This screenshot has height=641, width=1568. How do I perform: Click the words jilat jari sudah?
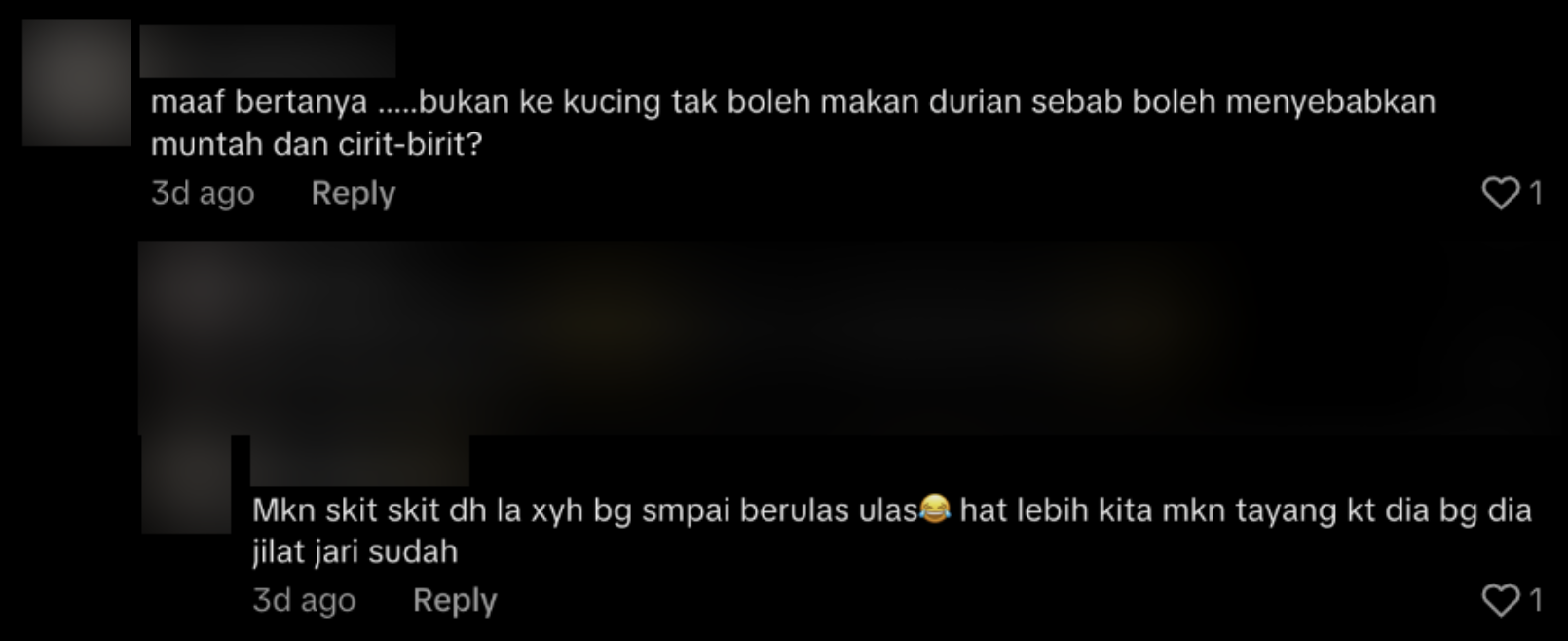[x=355, y=552]
